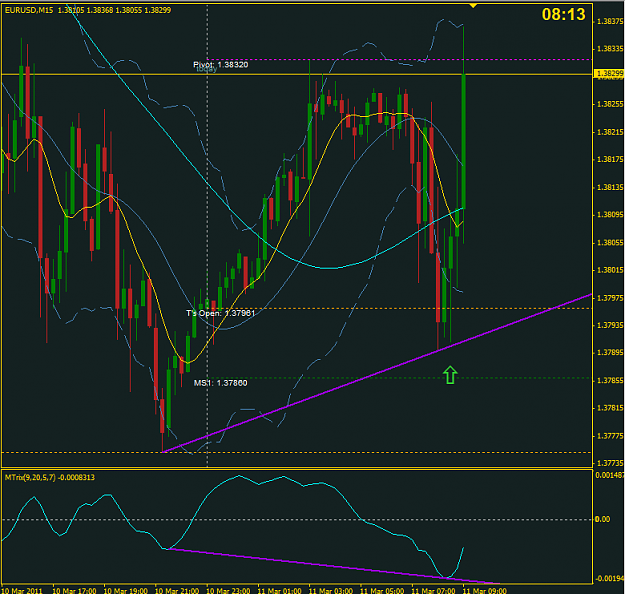Click the 08:13 clock label
The image size is (625, 594).
(x=564, y=14)
